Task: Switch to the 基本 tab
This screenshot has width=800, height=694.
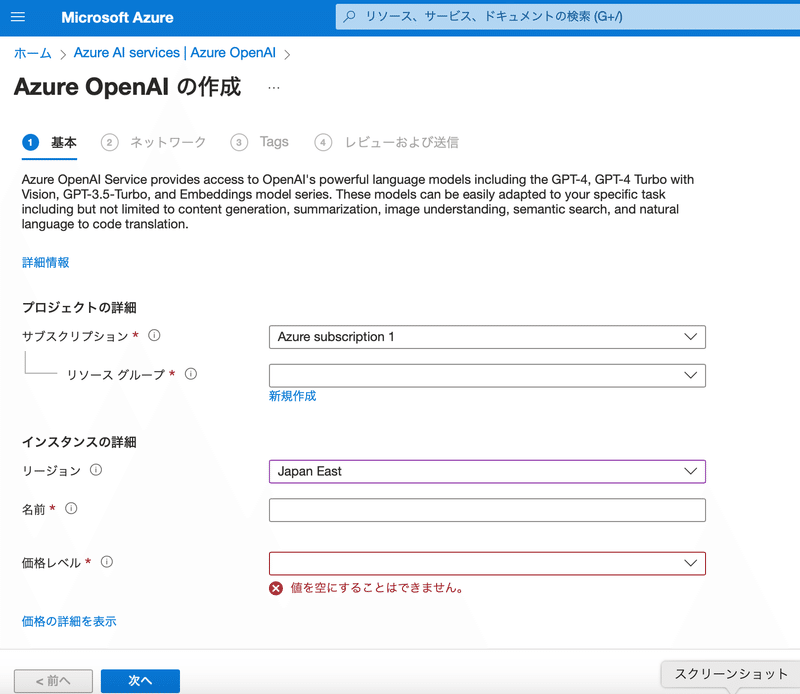Action: click(49, 143)
